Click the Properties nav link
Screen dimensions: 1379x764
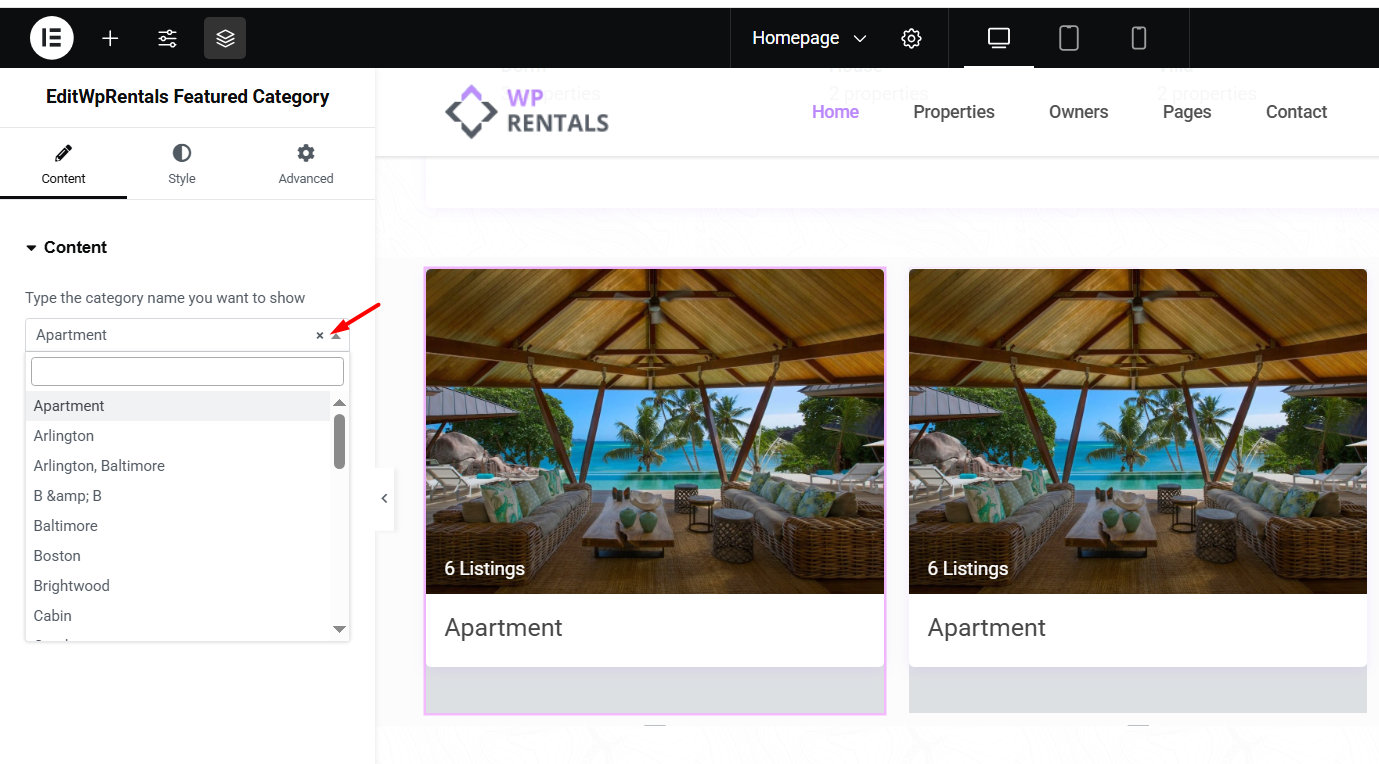pos(953,112)
